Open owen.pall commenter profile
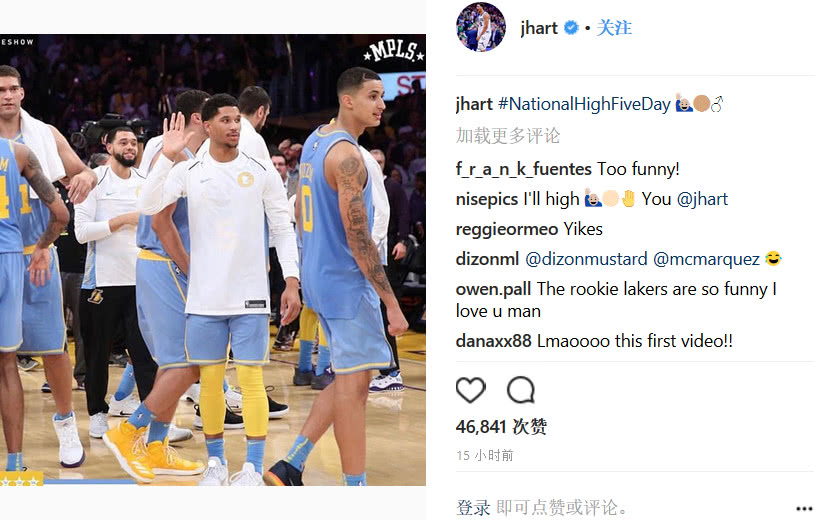Image resolution: width=823 pixels, height=520 pixels. click(x=493, y=289)
